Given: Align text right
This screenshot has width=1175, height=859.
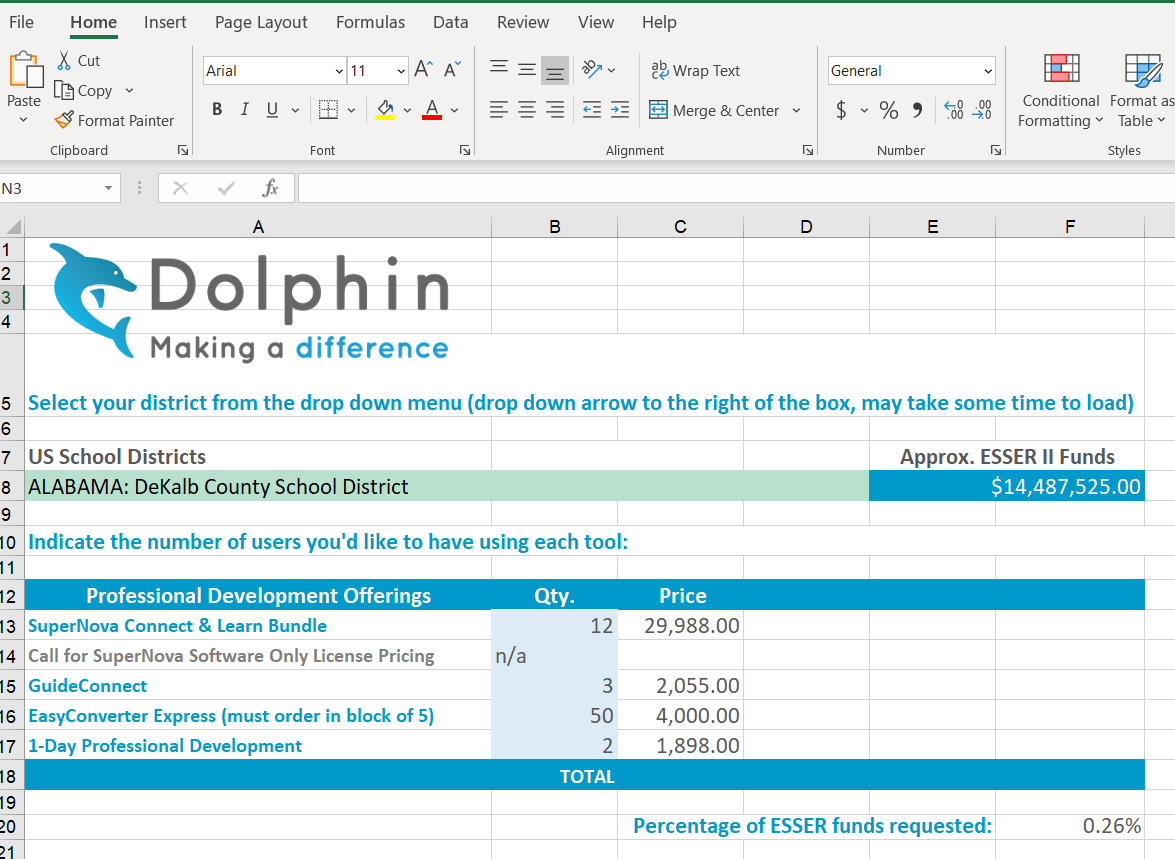Looking at the screenshot, I should 555,110.
